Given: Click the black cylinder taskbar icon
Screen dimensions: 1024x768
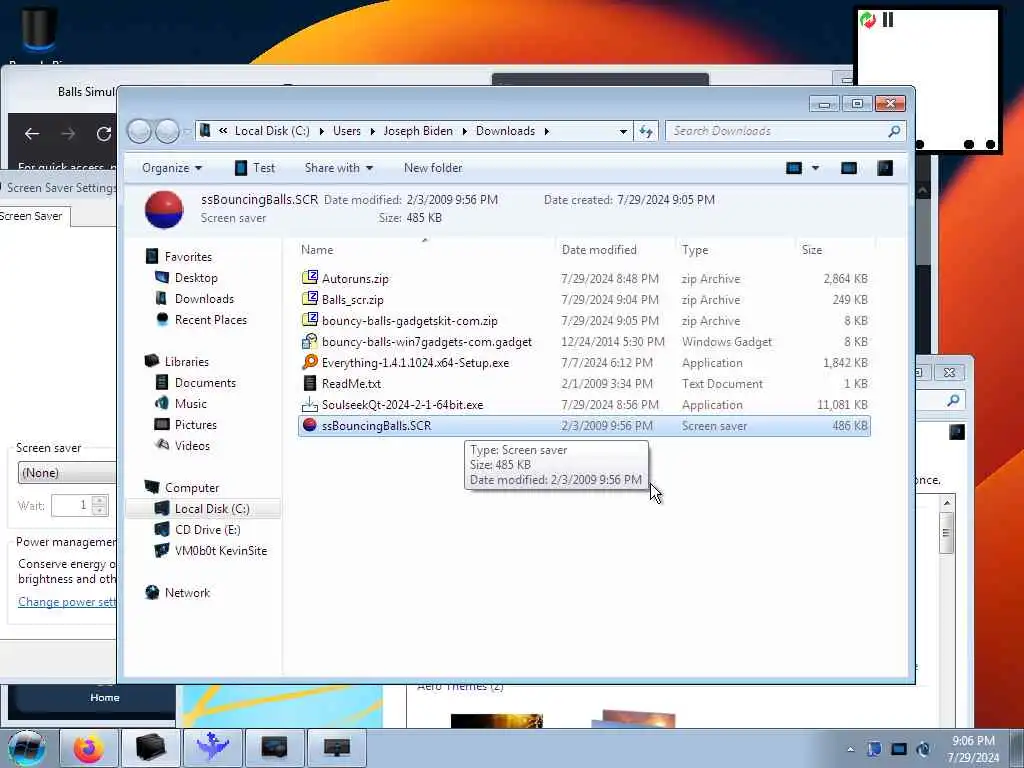Looking at the screenshot, I should [x=150, y=748].
